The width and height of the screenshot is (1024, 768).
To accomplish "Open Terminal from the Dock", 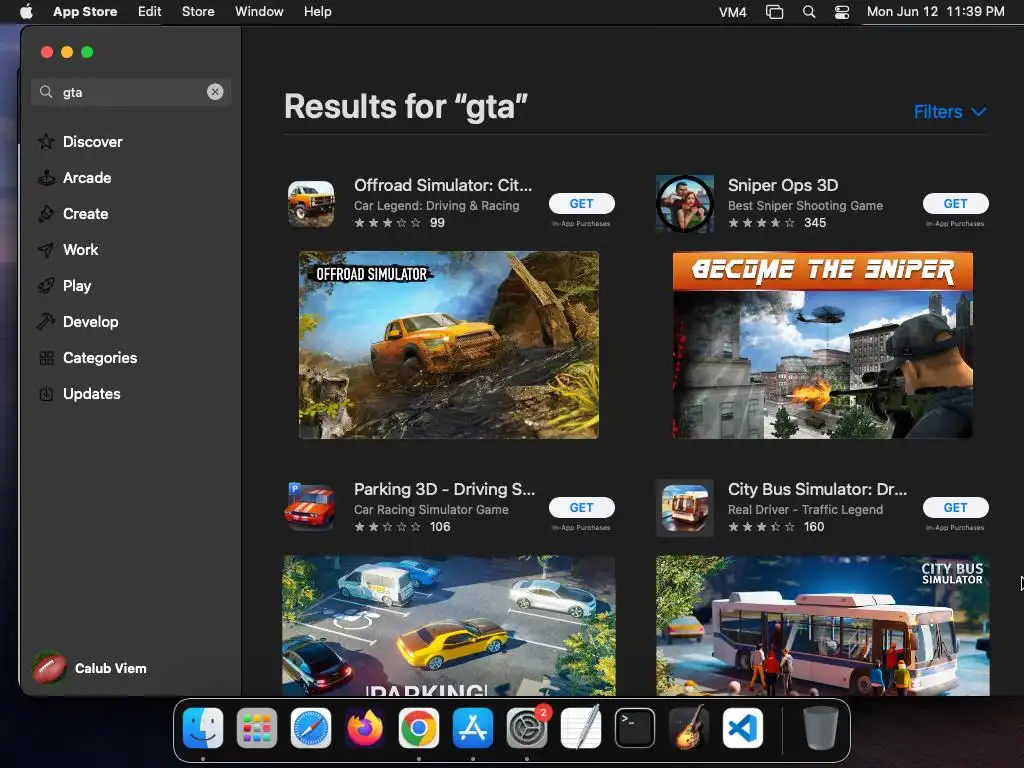I will pyautogui.click(x=635, y=728).
